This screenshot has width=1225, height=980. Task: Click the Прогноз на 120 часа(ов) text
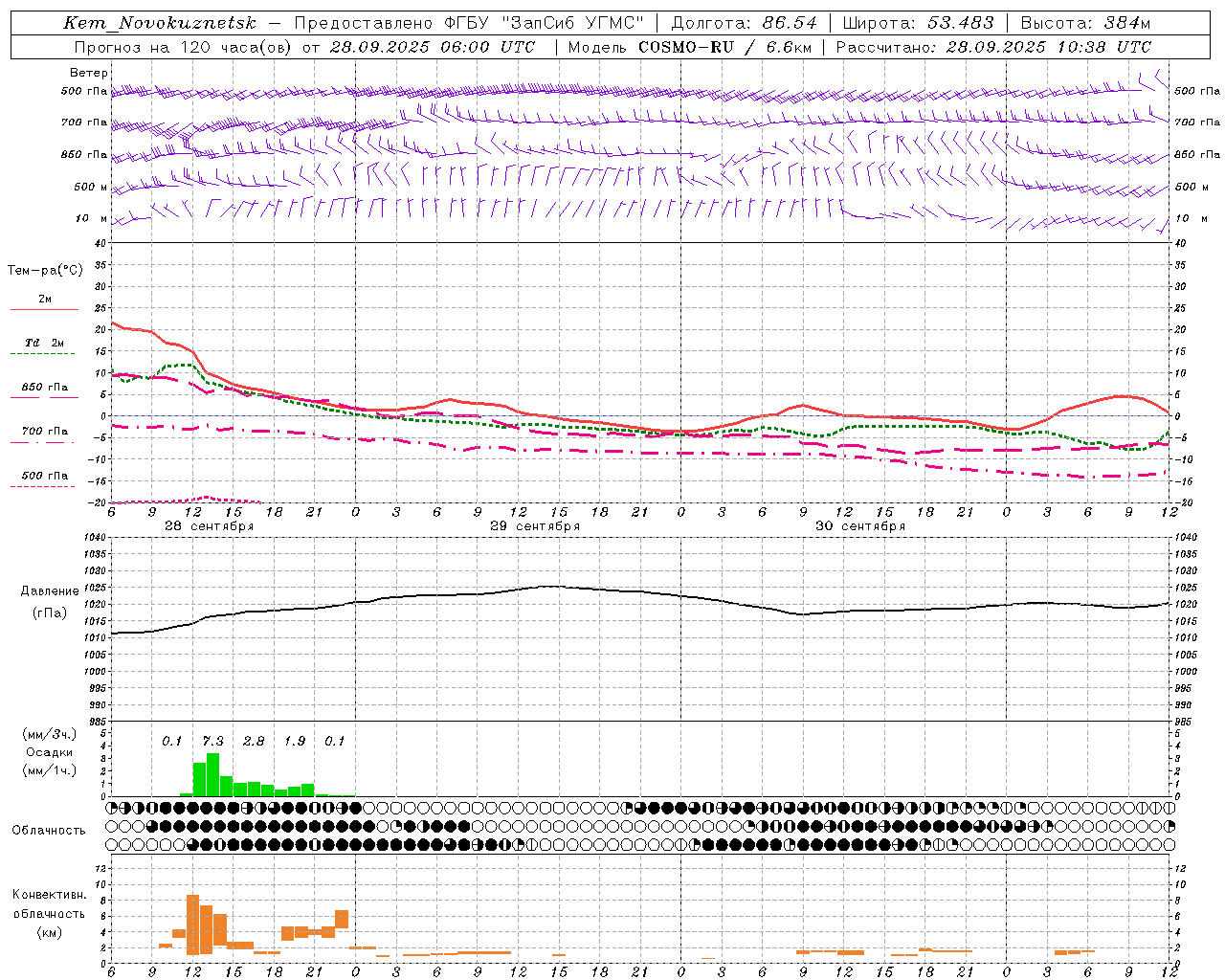point(183,47)
